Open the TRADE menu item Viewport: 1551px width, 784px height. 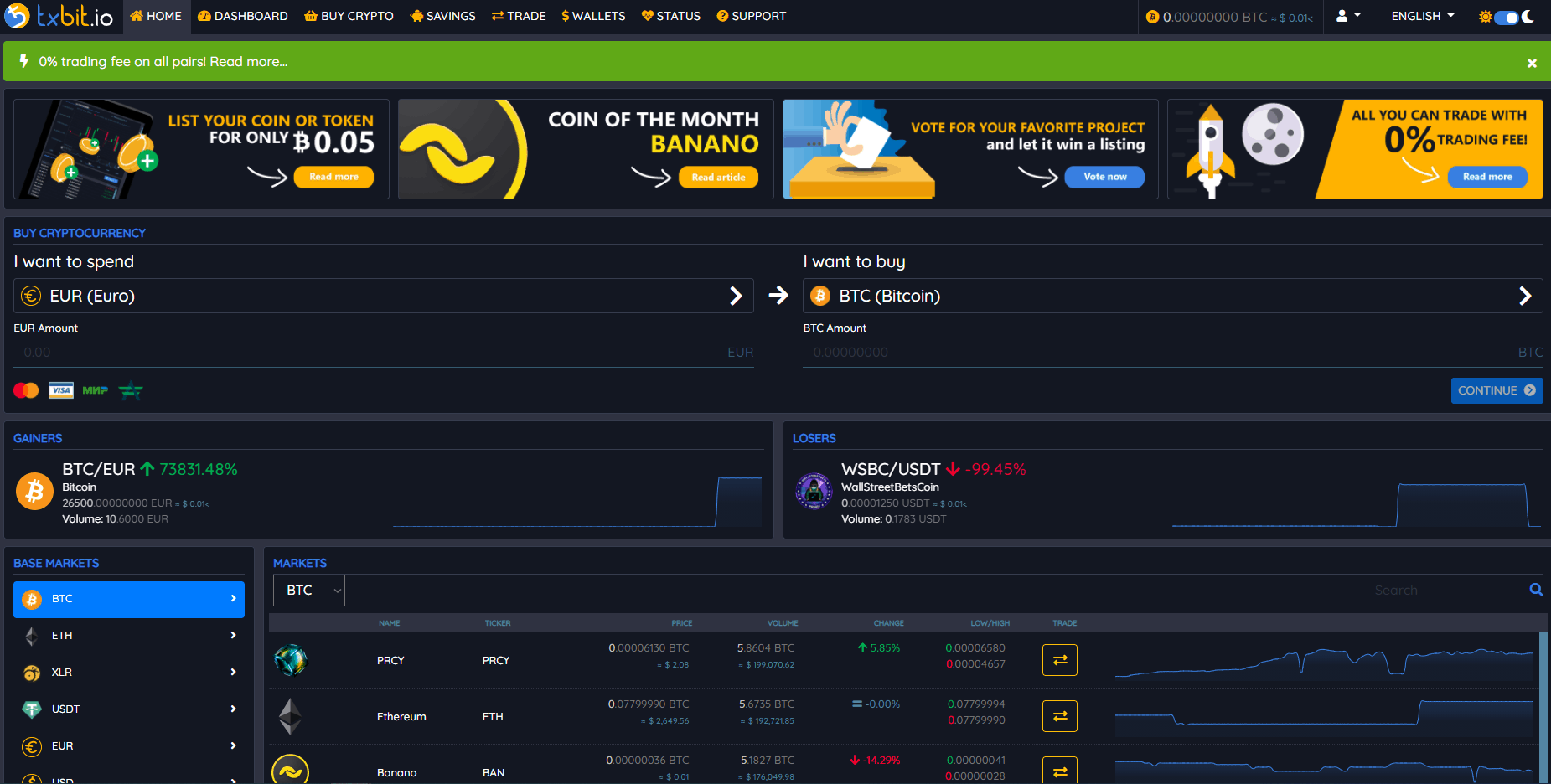pyautogui.click(x=519, y=16)
